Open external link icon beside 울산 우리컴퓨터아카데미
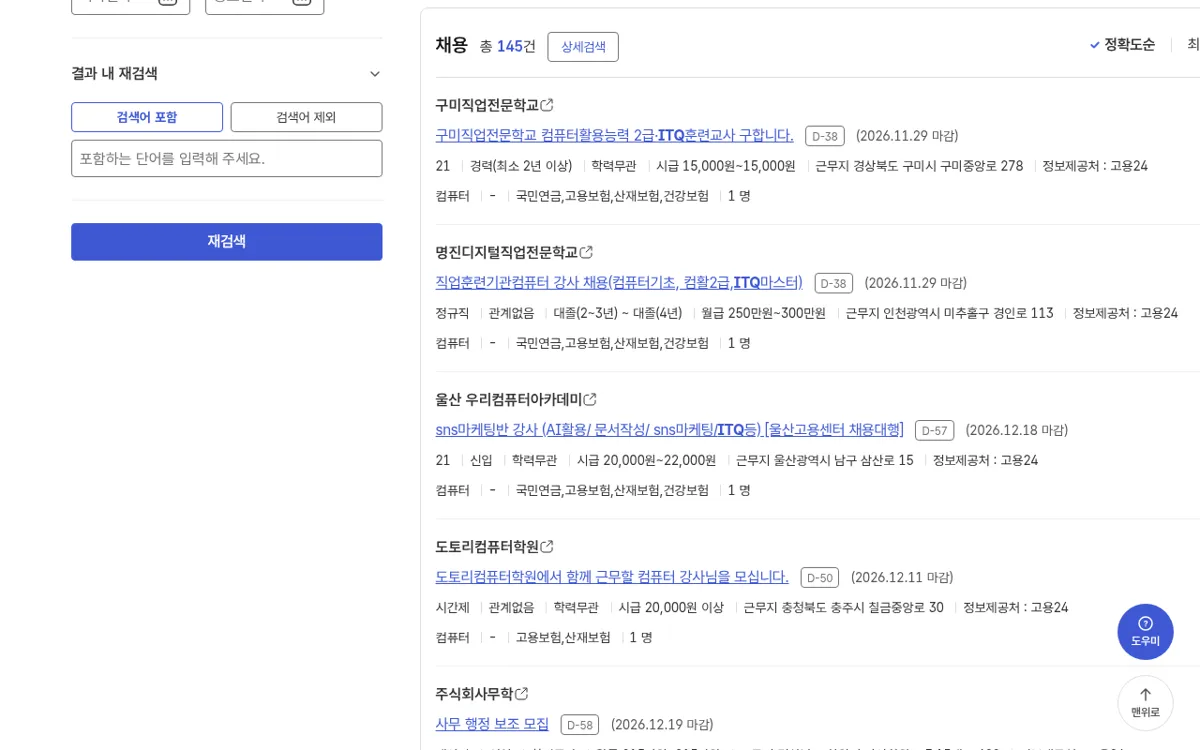This screenshot has height=750, width=1200. pos(590,399)
